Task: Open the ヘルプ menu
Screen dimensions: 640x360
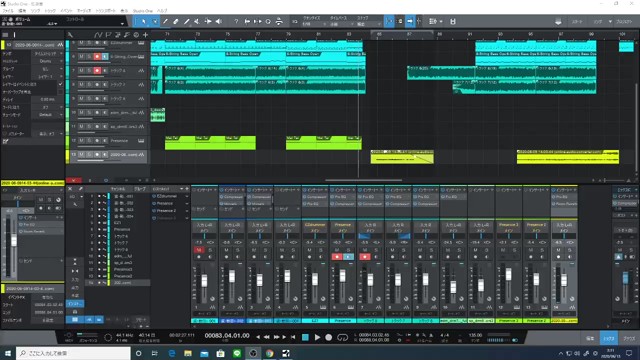Action: click(162, 11)
